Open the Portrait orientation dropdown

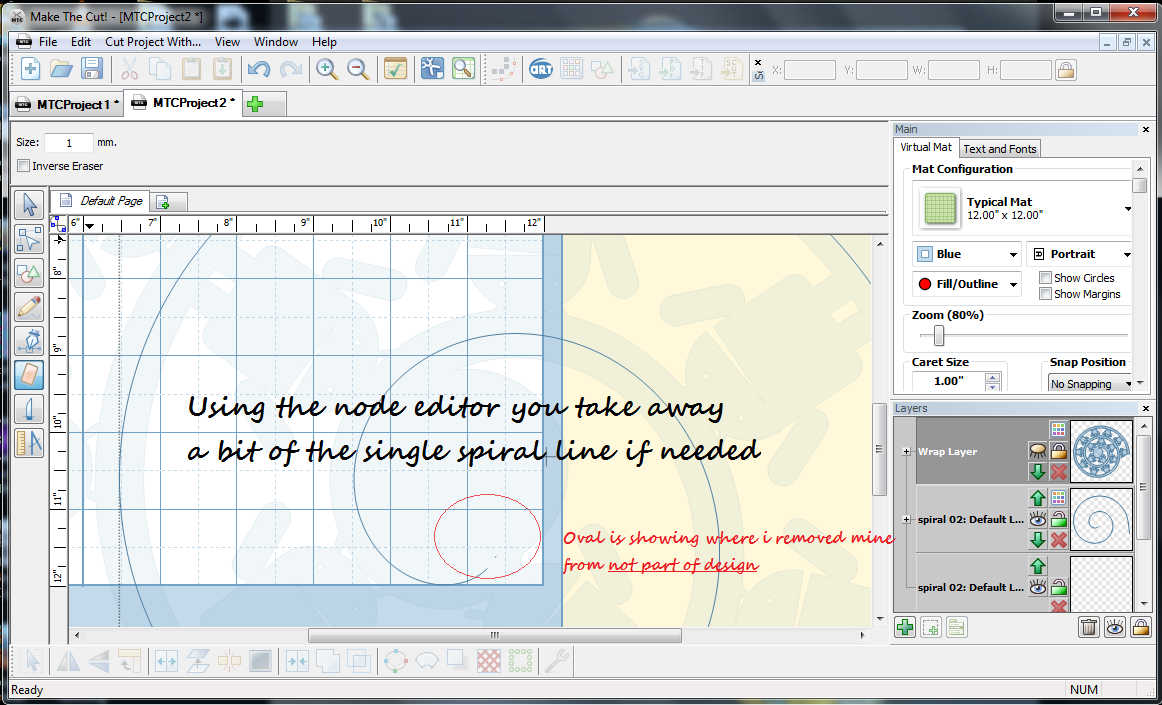1079,254
